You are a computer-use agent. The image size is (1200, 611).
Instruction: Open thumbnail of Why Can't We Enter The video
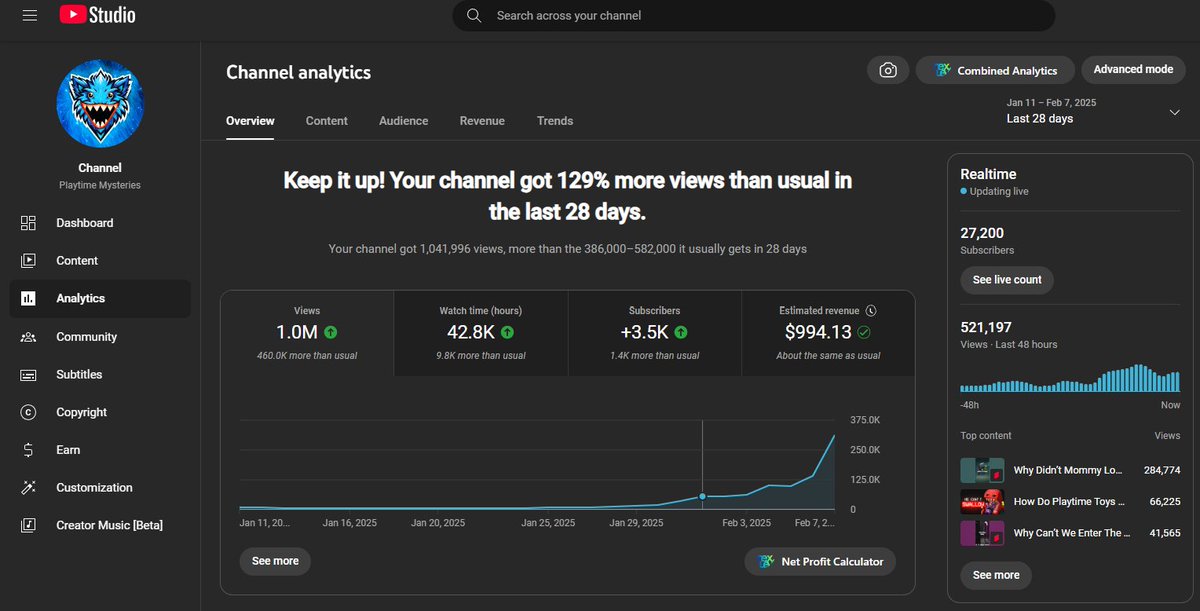982,533
